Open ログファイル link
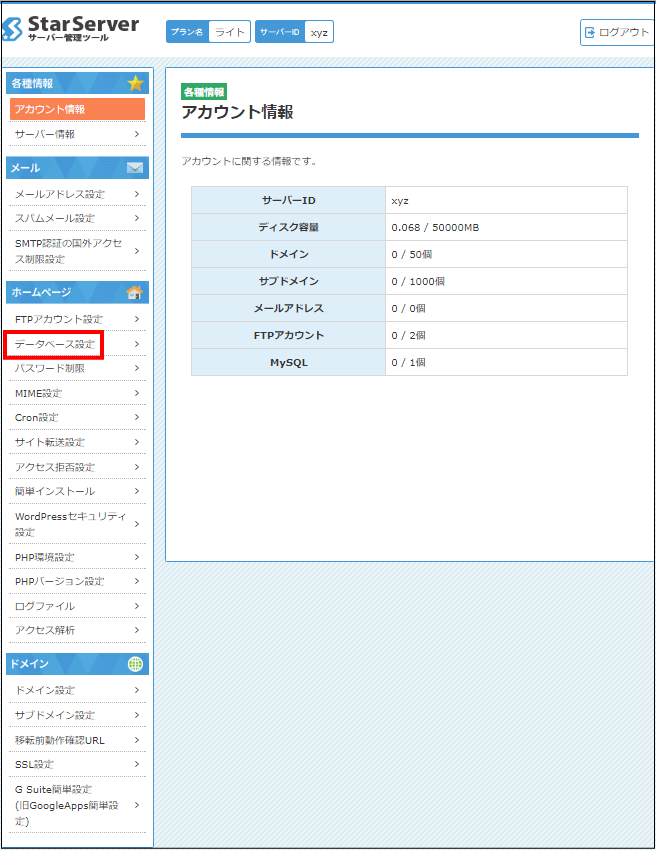The image size is (656, 850). [x=77, y=606]
